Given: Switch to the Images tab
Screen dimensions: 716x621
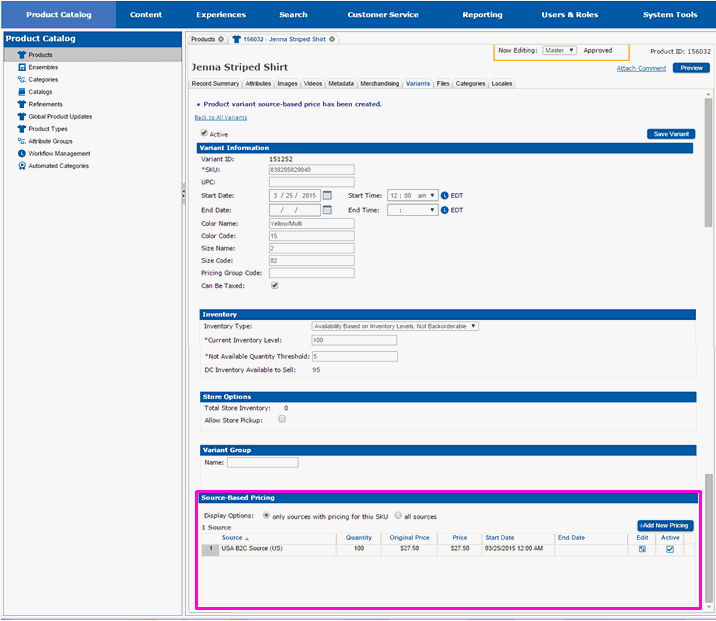Looking at the screenshot, I should (x=287, y=84).
